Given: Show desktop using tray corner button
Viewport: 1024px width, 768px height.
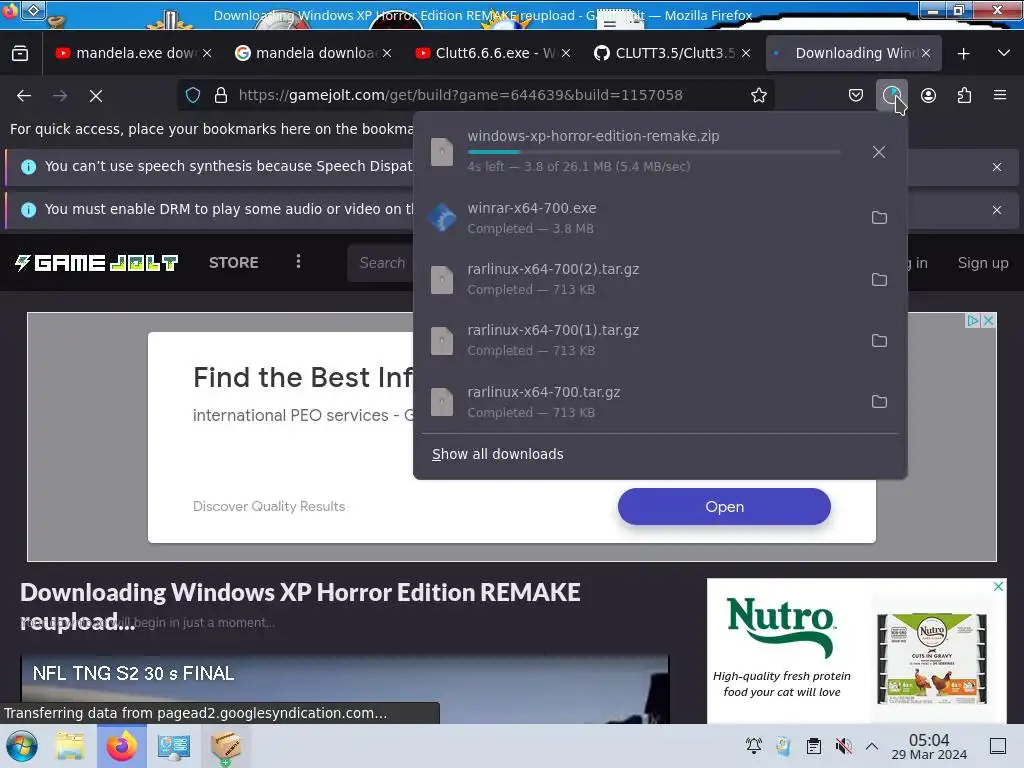Looking at the screenshot, I should pyautogui.click(x=998, y=746).
